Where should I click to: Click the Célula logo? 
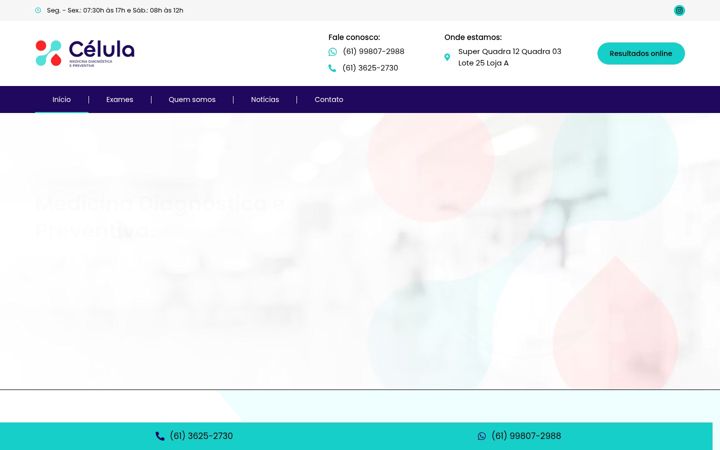(x=85, y=53)
